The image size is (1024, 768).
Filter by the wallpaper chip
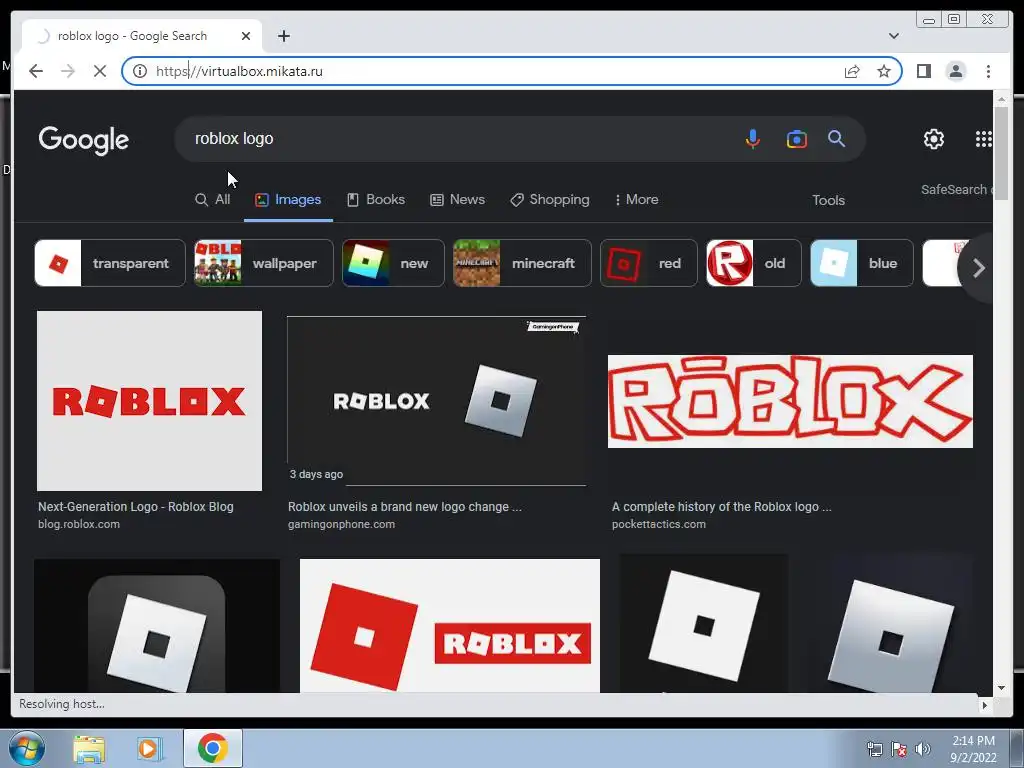(x=264, y=263)
